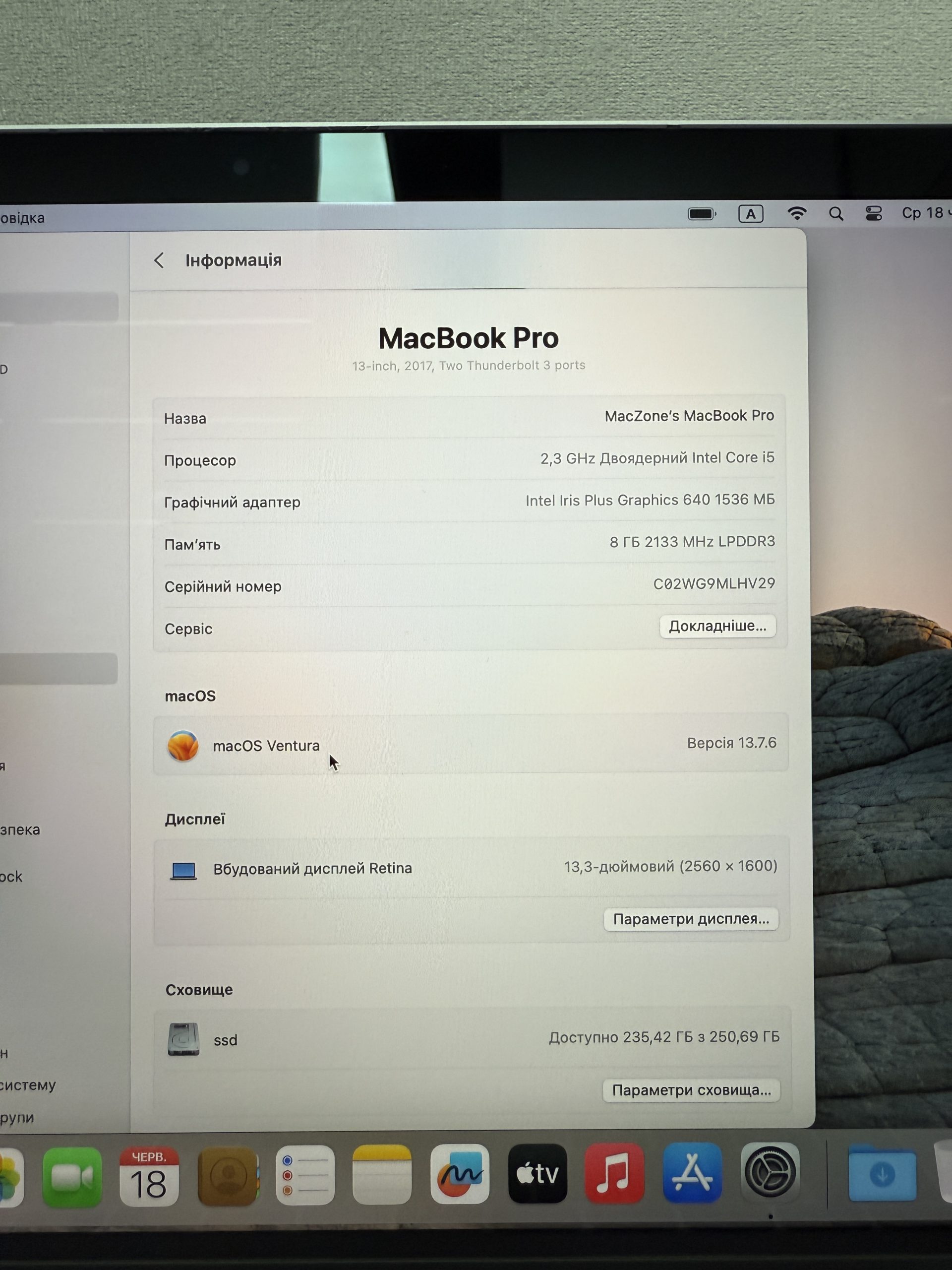Open Contacts app in the Dock

[228, 1176]
